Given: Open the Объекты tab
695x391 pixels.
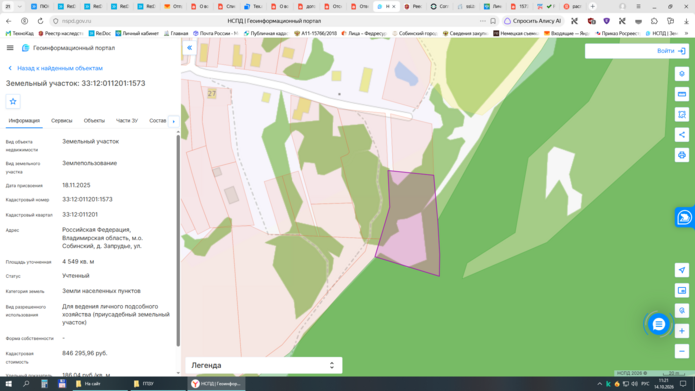Looking at the screenshot, I should [94, 121].
